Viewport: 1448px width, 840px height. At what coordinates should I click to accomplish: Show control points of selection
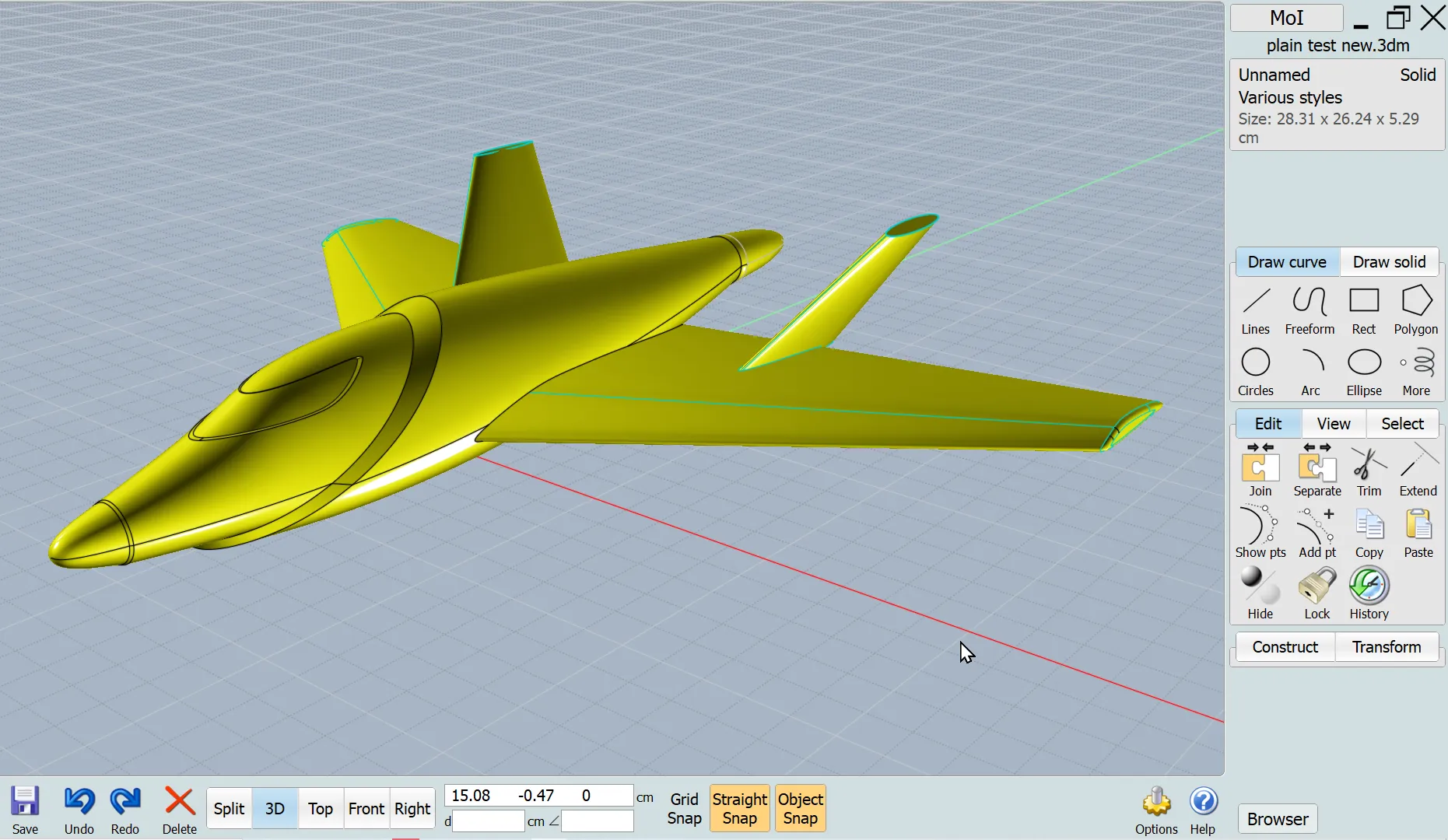pos(1260,531)
